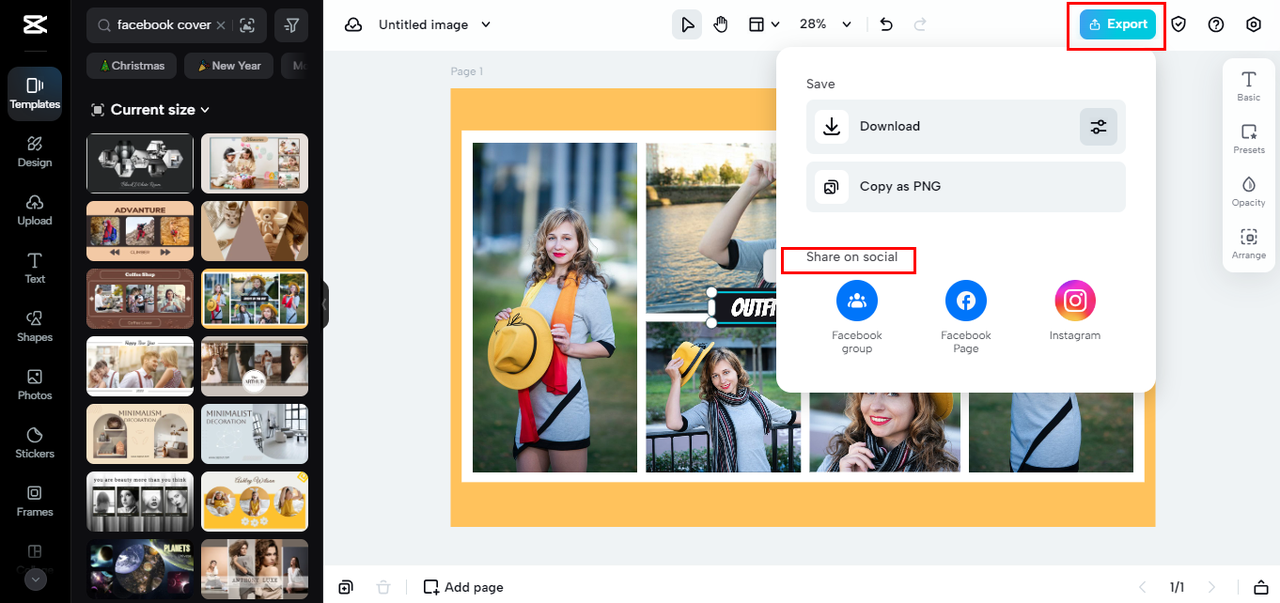Clear the search text with X
Viewport: 1280px width, 603px height.
click(x=220, y=25)
